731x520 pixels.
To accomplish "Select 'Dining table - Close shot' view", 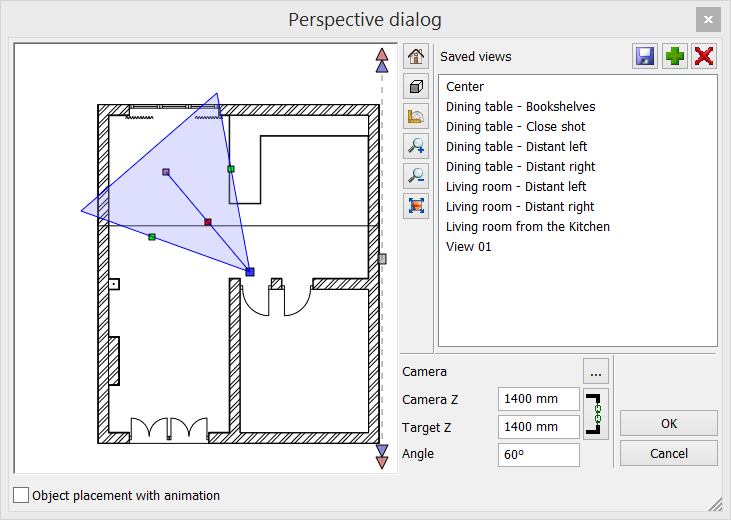I will pos(515,127).
